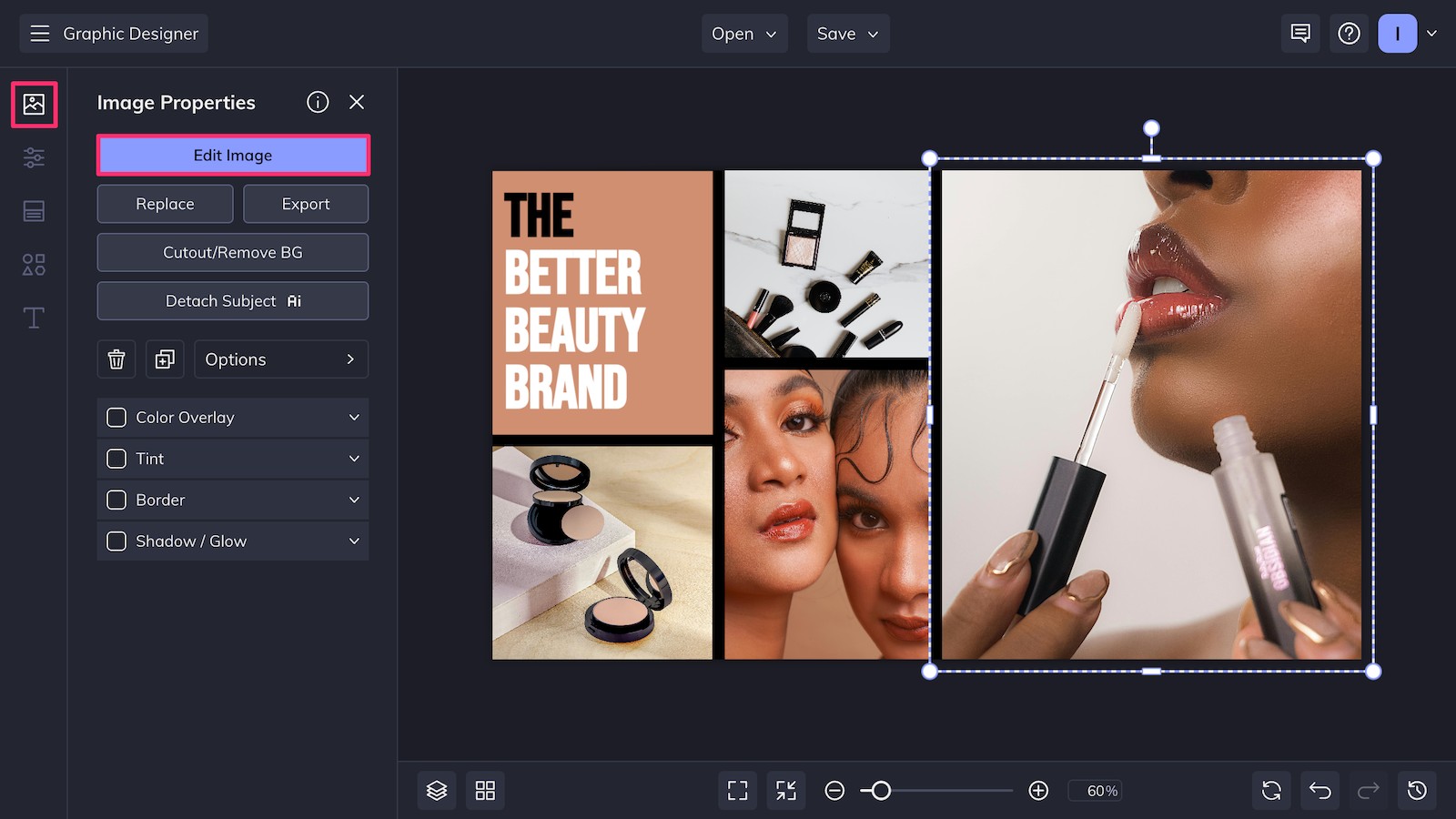Open the Open dropdown menu

(744, 34)
